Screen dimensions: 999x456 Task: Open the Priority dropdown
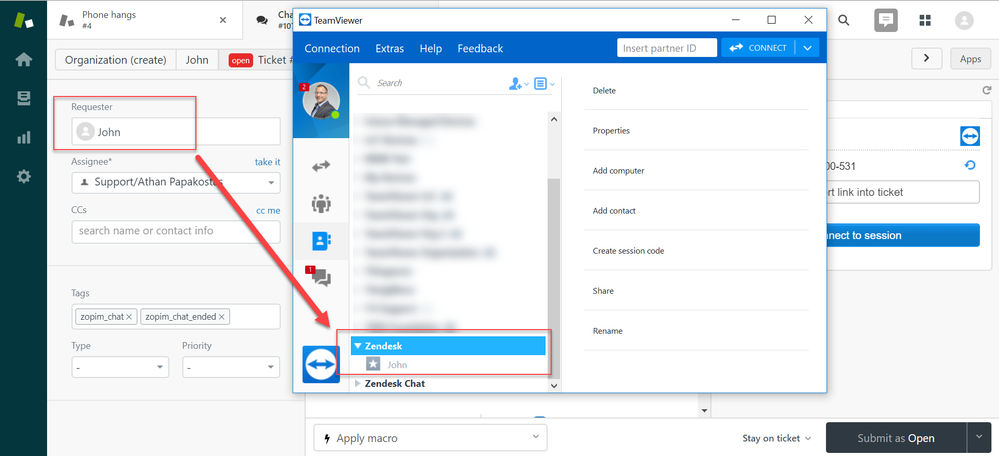[231, 367]
